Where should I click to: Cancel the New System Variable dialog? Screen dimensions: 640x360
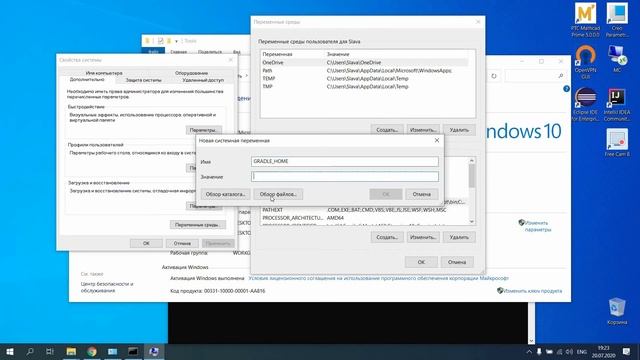click(x=421, y=194)
